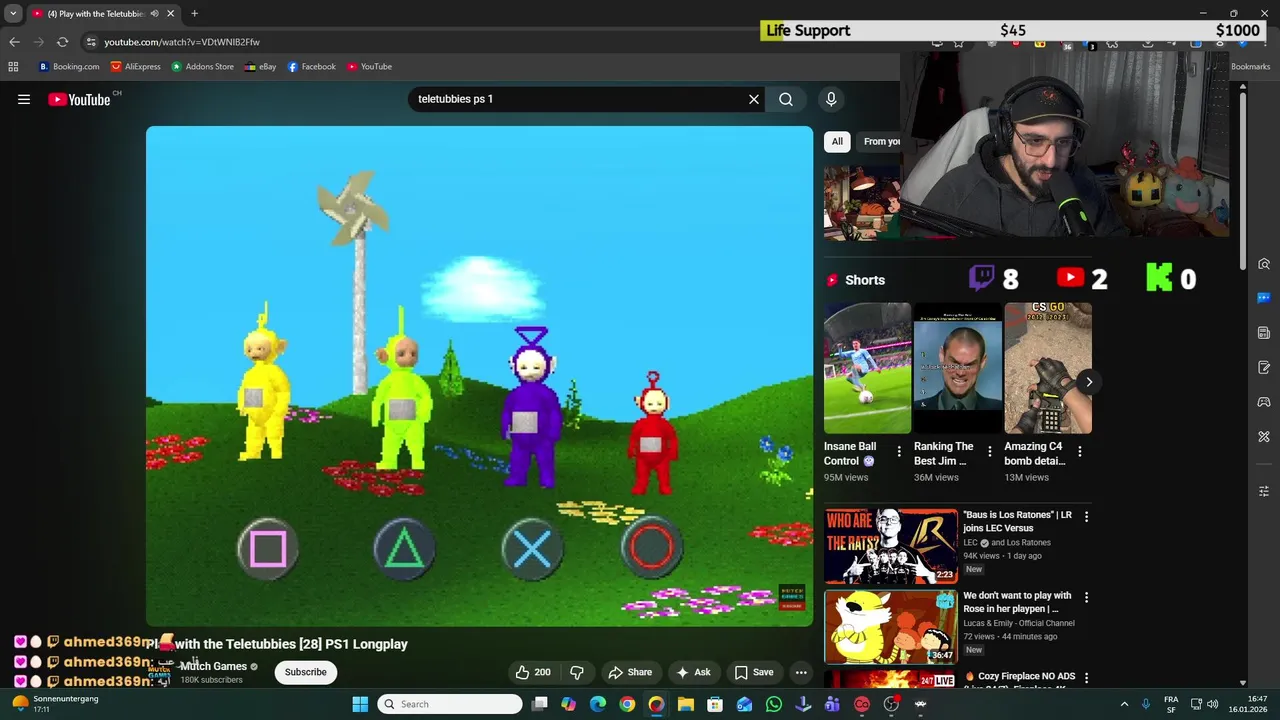Open the tab search dropdown arrow

tap(13, 14)
